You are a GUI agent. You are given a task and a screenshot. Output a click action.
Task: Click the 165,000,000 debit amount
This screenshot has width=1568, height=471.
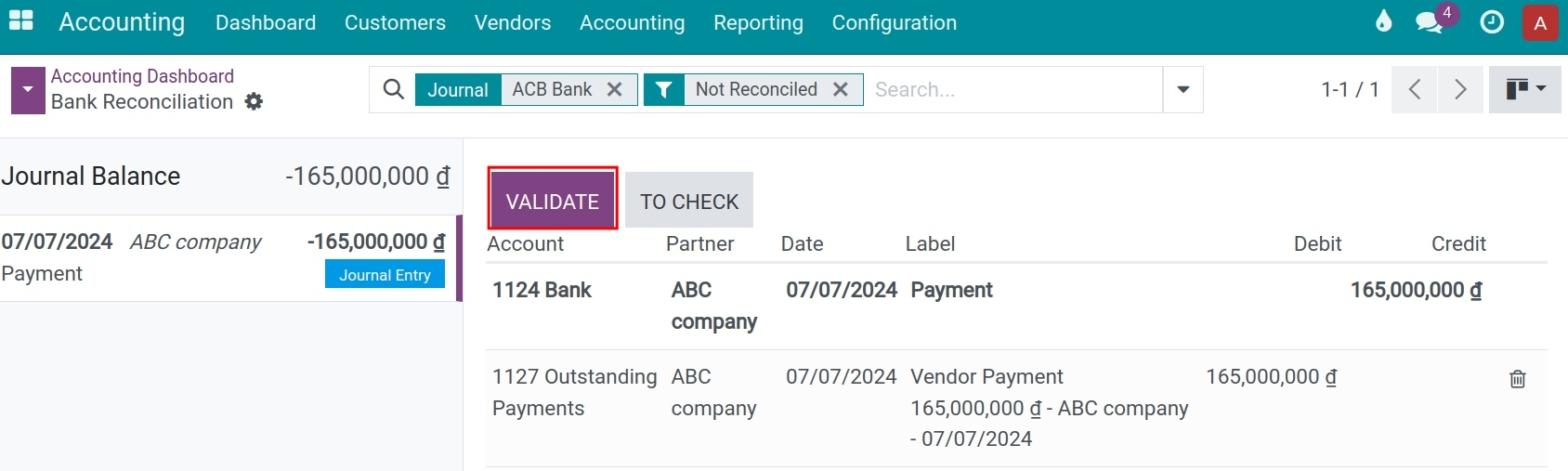[1271, 377]
